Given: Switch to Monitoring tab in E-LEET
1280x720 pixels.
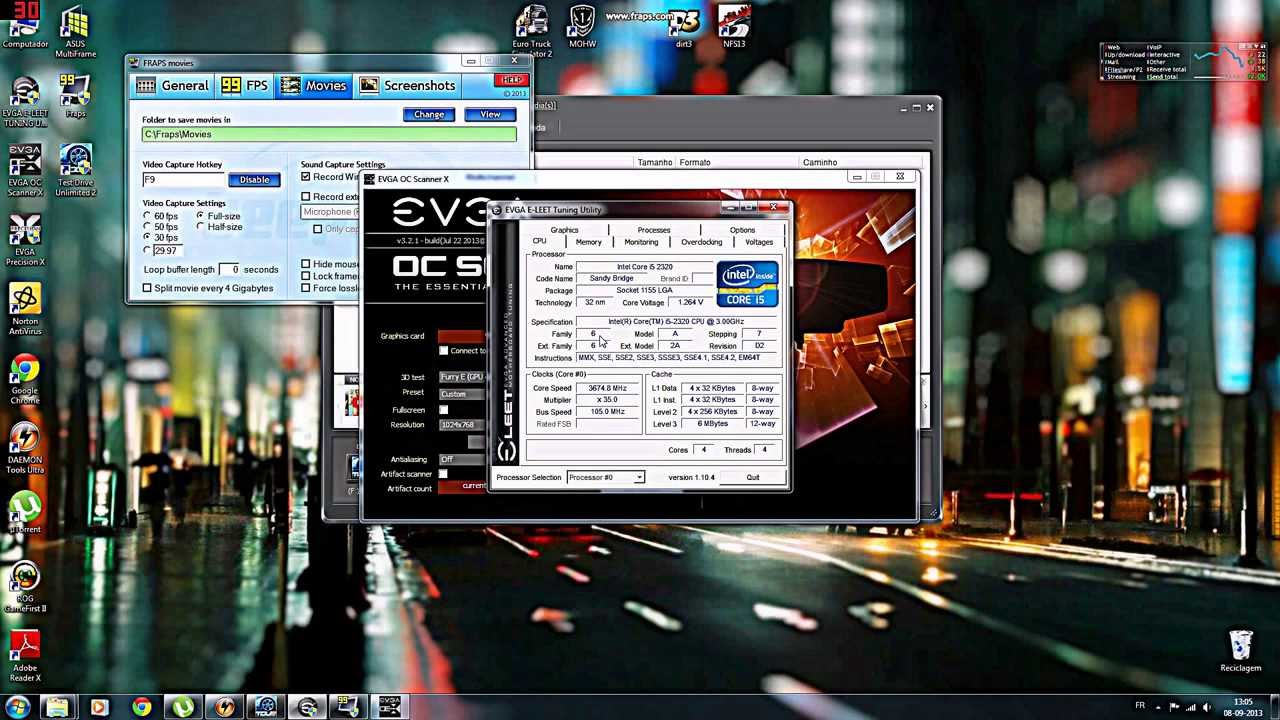Looking at the screenshot, I should tap(641, 242).
